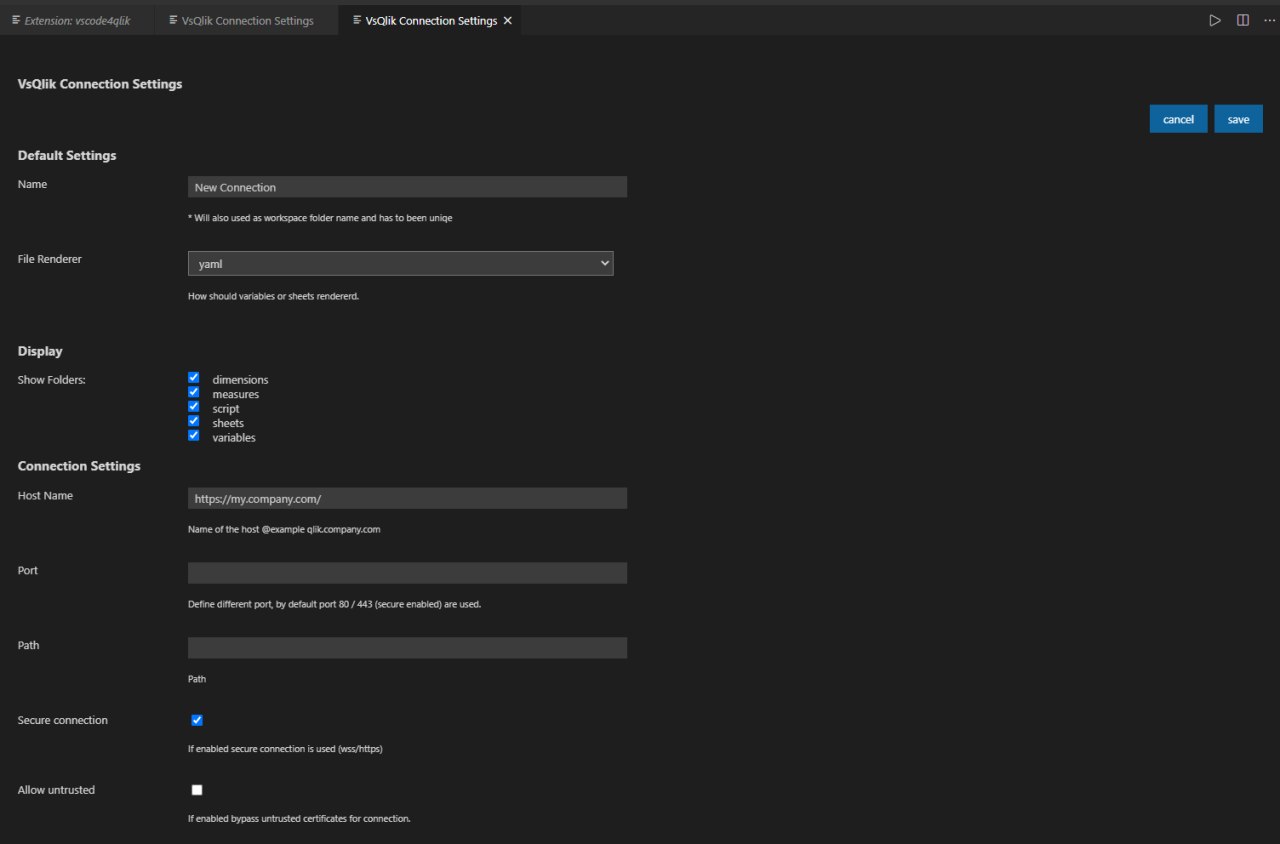
Task: Click the Host Name input field
Action: [407, 498]
